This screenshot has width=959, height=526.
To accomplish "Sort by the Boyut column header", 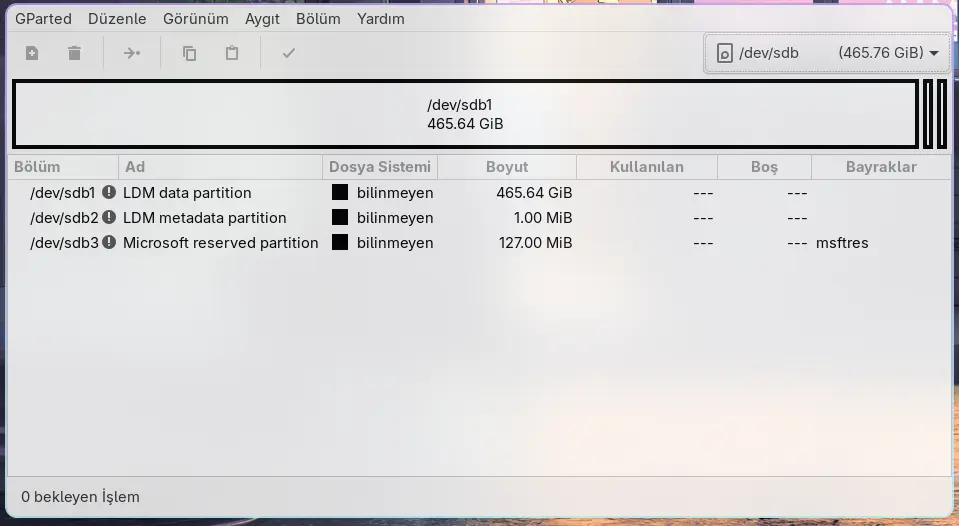I will coord(507,167).
